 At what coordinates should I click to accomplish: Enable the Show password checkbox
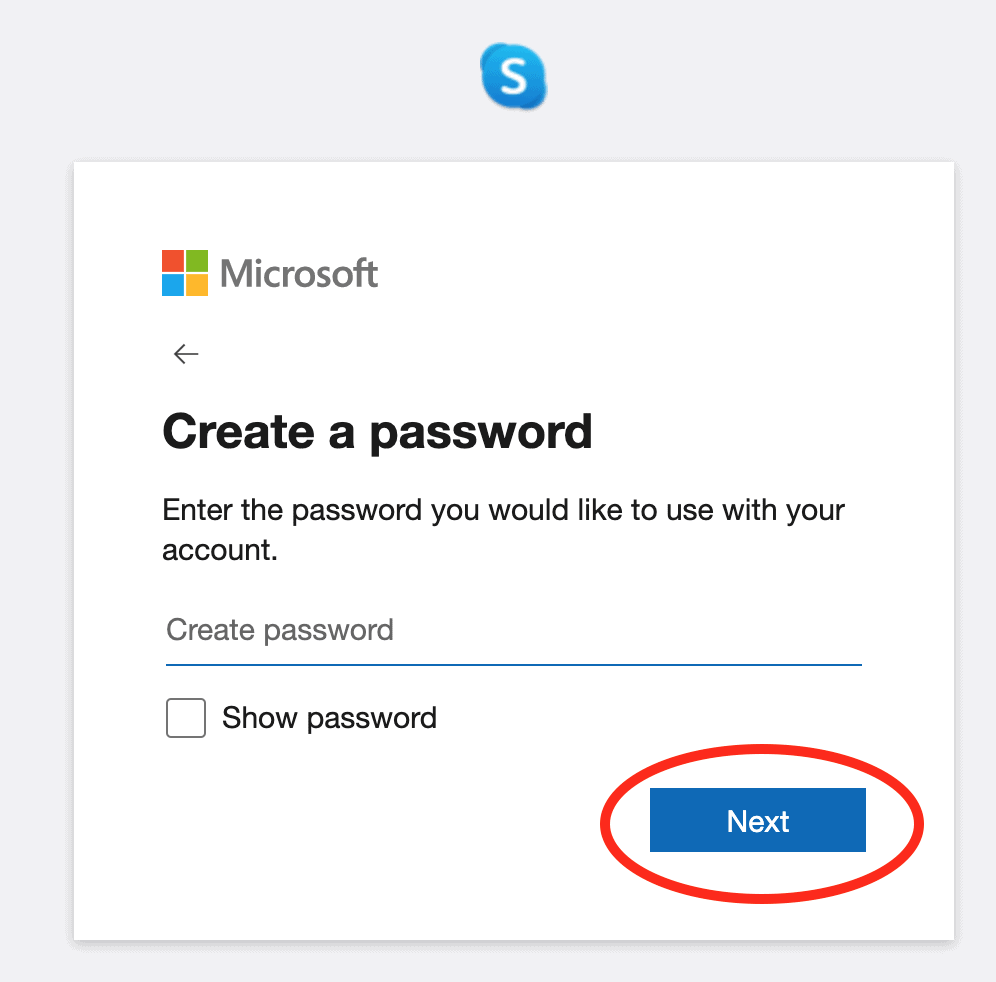point(186,718)
